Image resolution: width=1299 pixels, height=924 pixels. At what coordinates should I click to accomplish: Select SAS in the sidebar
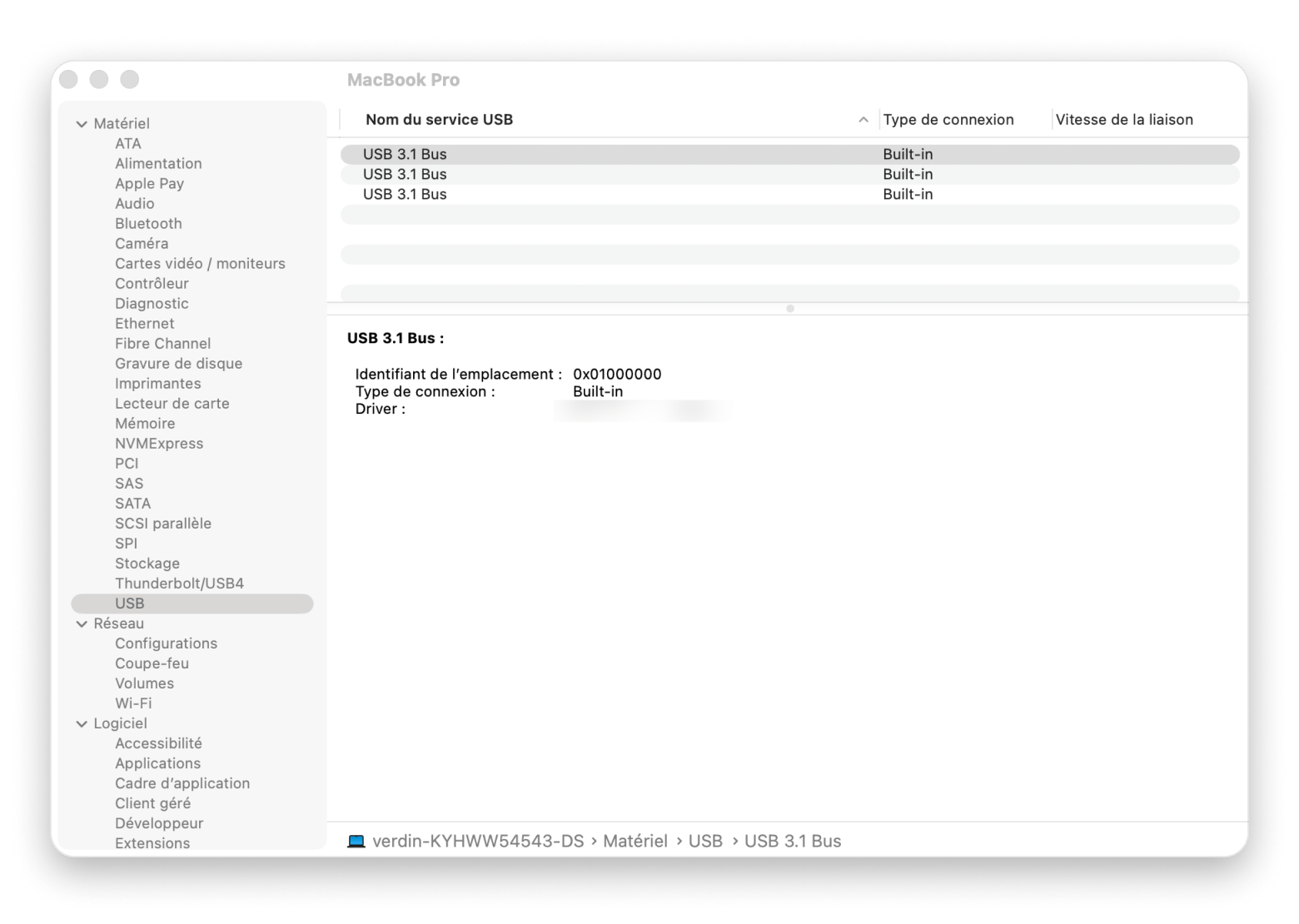click(129, 484)
